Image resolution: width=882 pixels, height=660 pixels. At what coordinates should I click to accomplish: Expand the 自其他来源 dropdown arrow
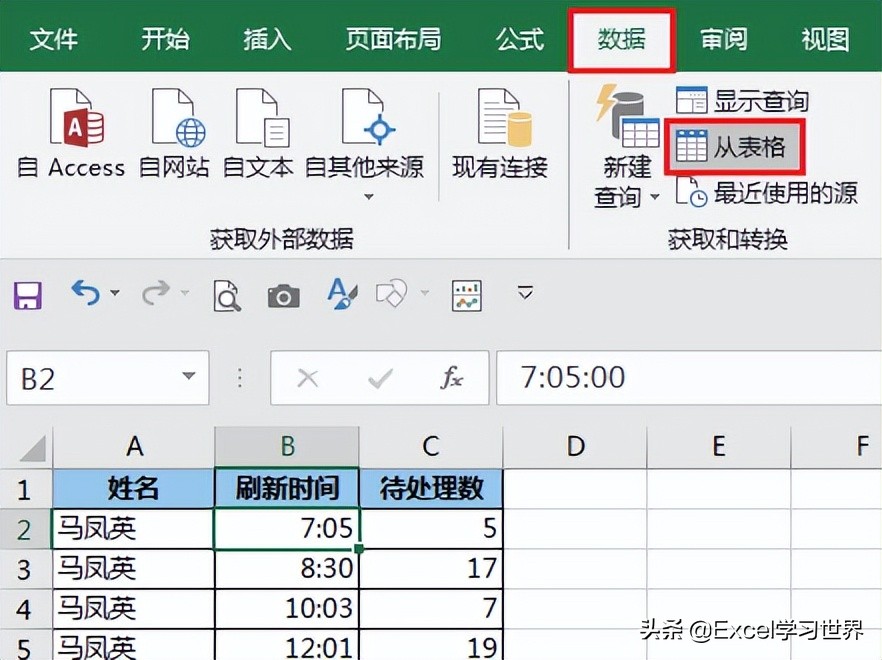tap(368, 196)
